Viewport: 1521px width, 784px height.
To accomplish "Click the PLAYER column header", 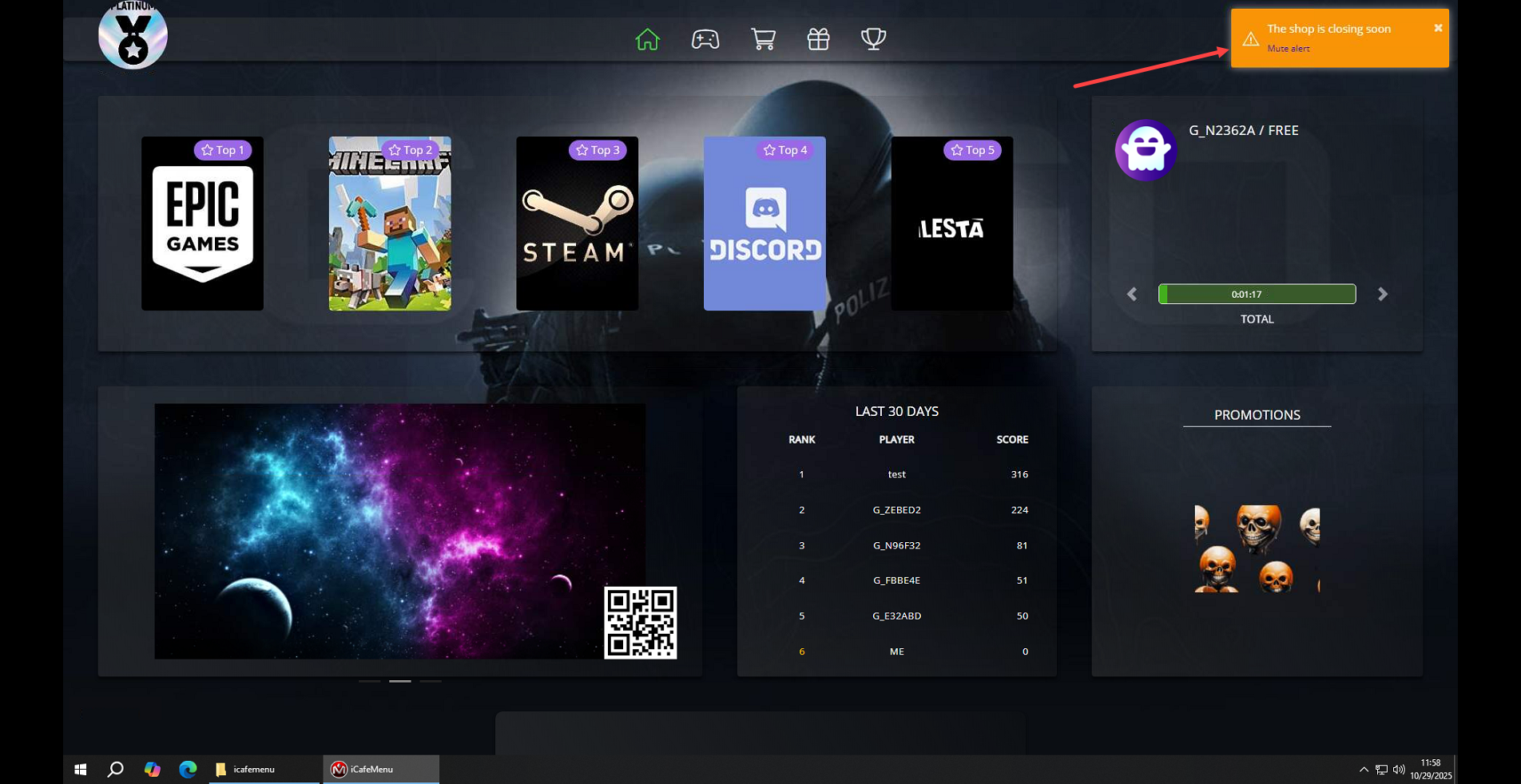I will [896, 440].
